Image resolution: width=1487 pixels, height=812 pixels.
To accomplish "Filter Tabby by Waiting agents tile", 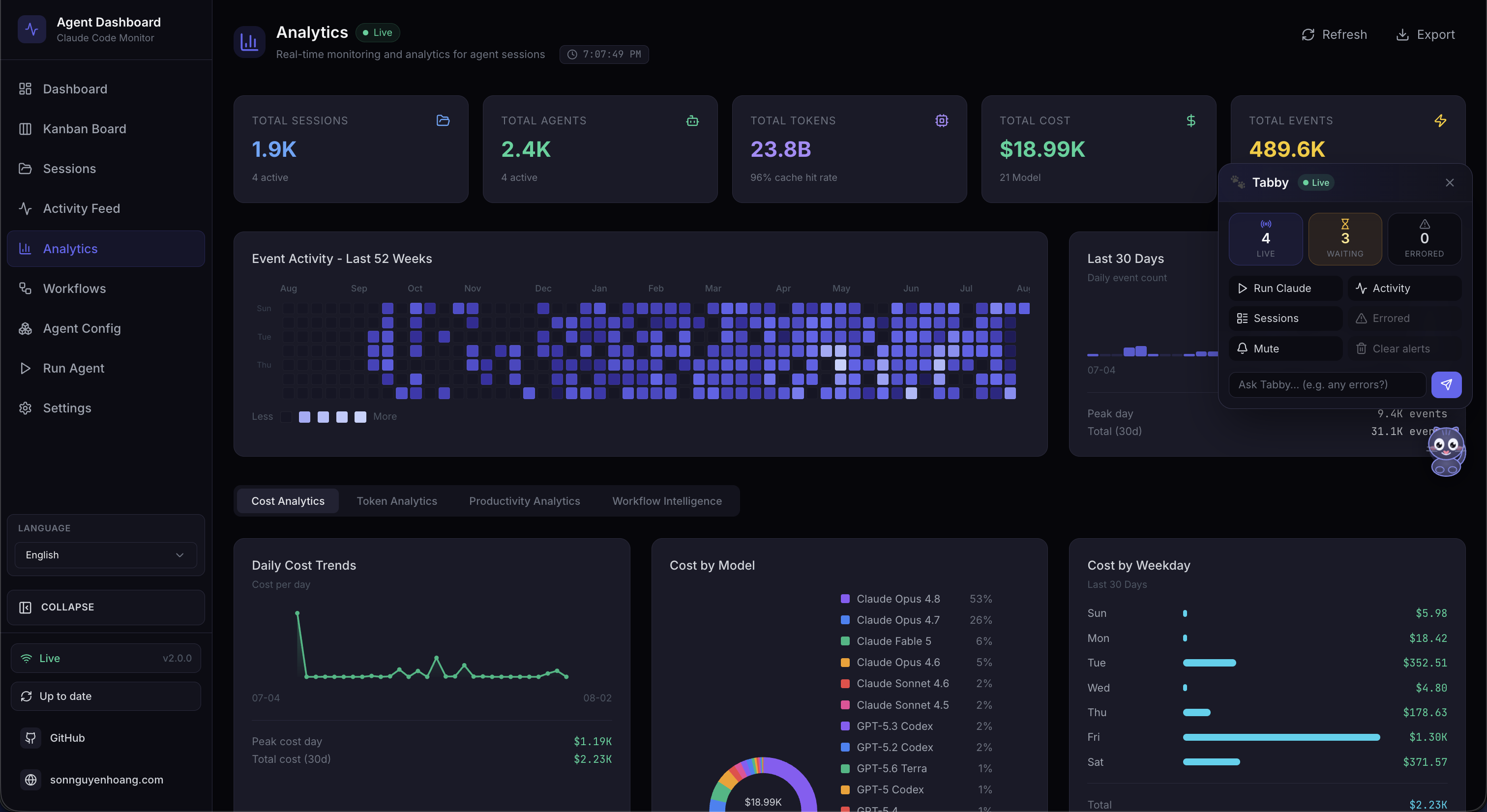I will click(1344, 239).
